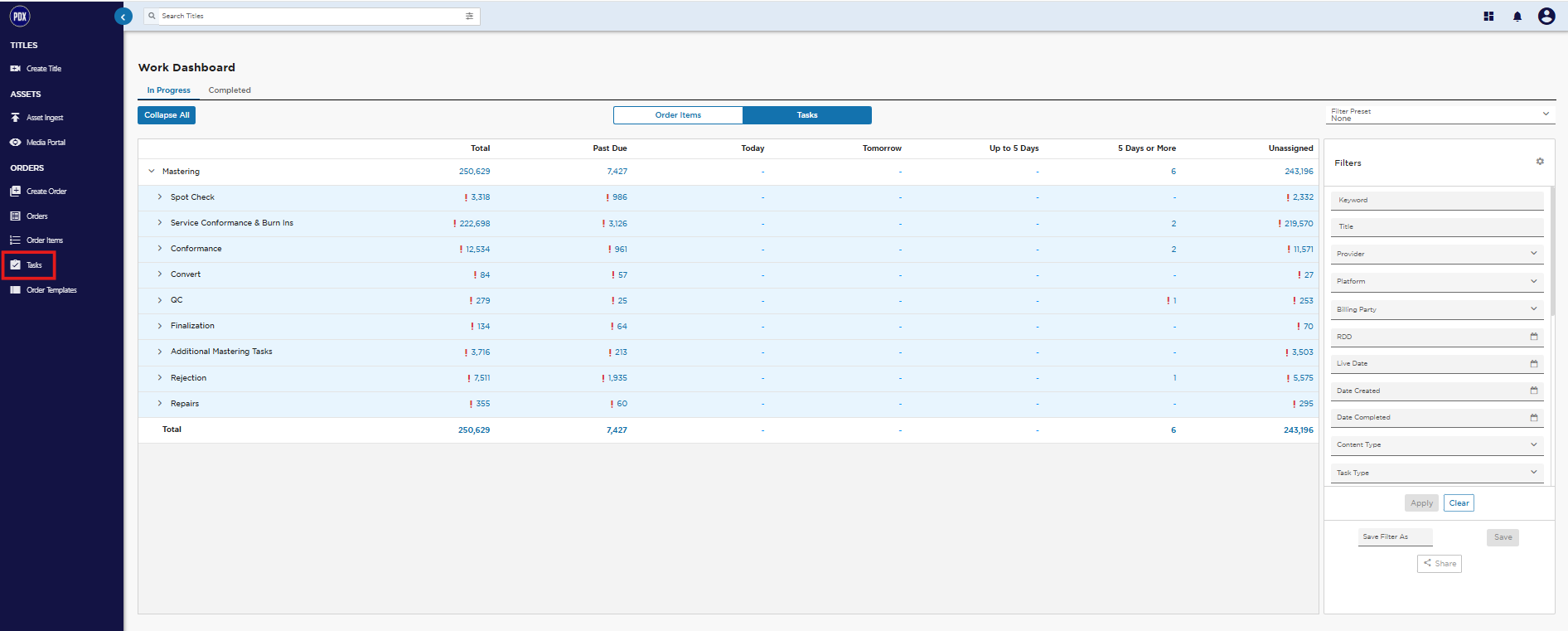Viewport: 1568px width, 631px height.
Task: Click Service Conformance unassigned 219,570
Action: pos(1299,224)
